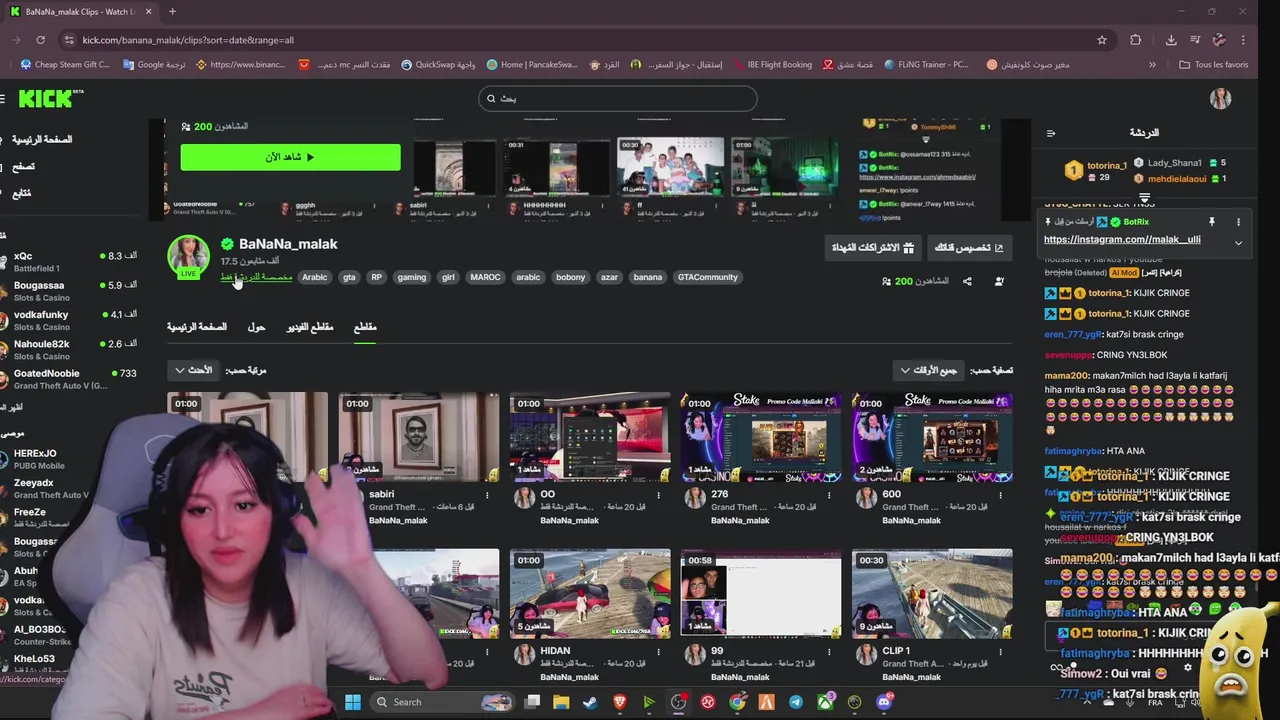The width and height of the screenshot is (1280, 720).
Task: Collapse the chat panel arrow icon
Action: click(x=1051, y=133)
